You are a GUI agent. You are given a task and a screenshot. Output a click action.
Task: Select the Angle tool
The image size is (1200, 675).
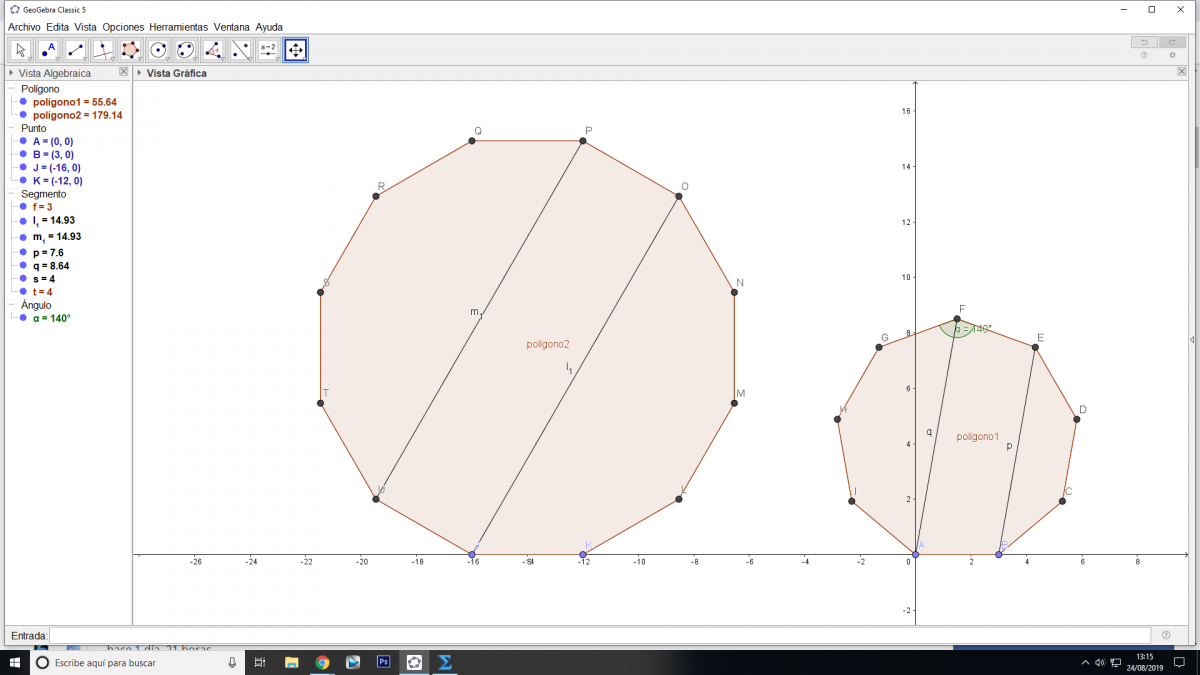212,49
